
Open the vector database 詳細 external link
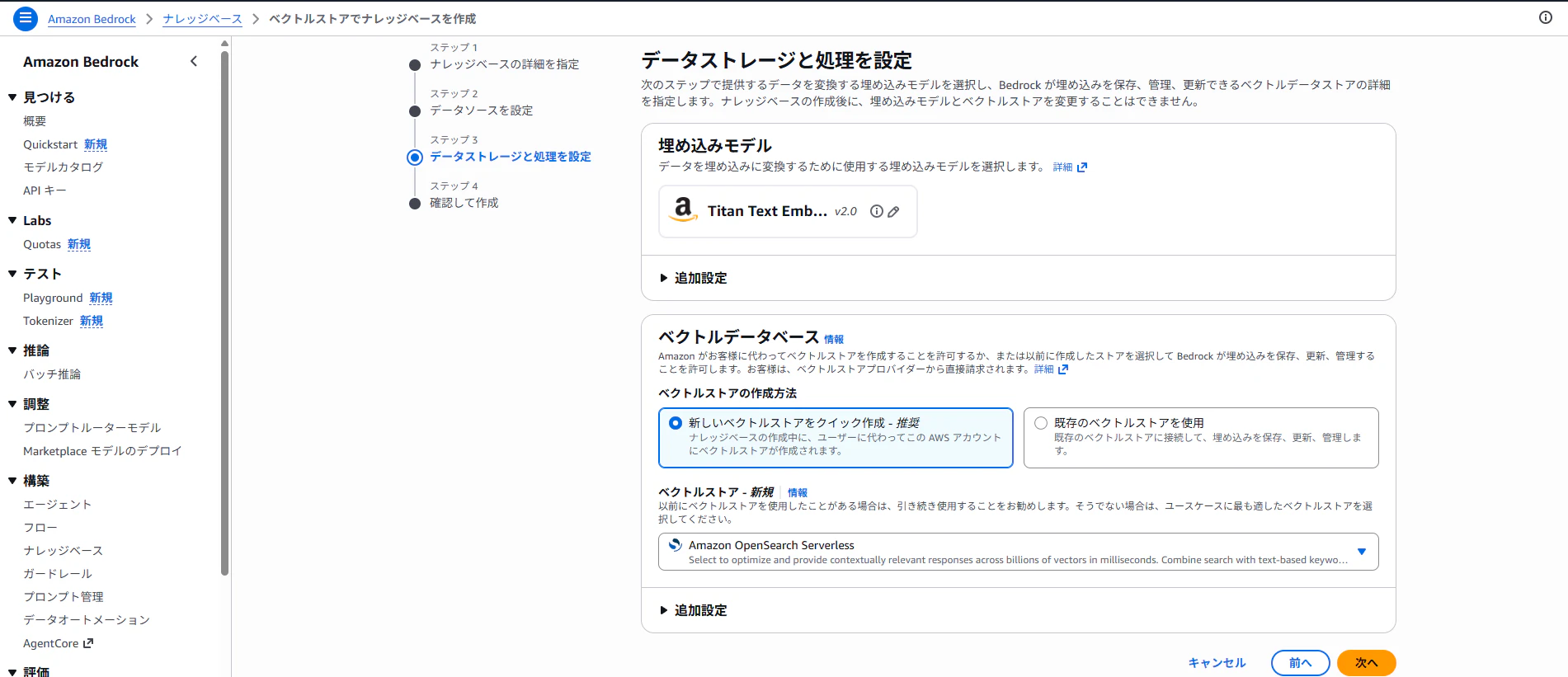click(1051, 369)
